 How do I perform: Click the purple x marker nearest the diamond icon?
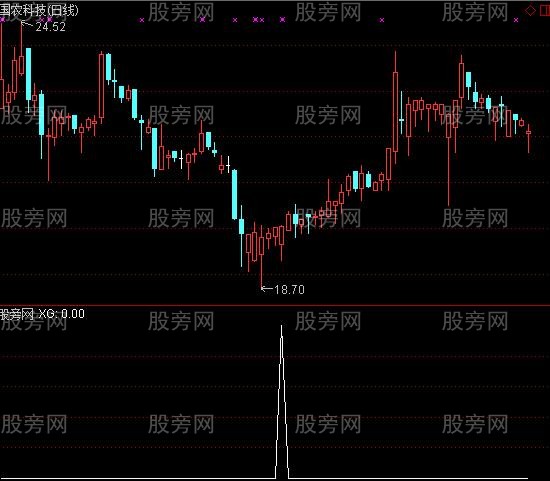[x=516, y=20]
